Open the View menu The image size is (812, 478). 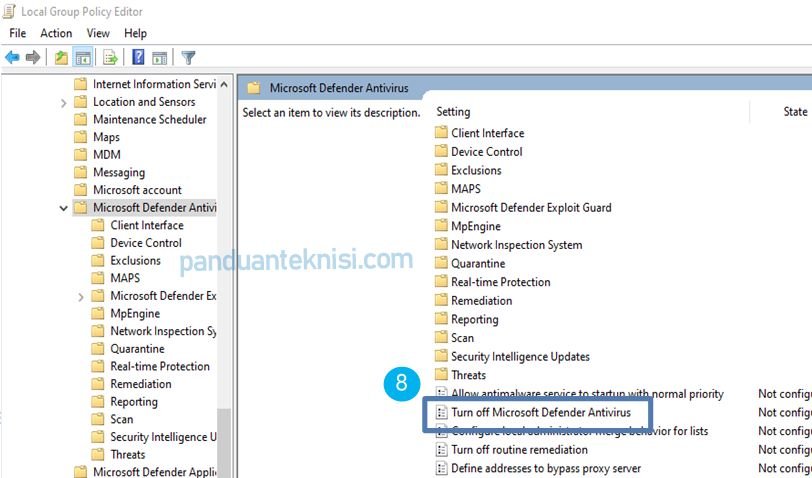tap(98, 33)
